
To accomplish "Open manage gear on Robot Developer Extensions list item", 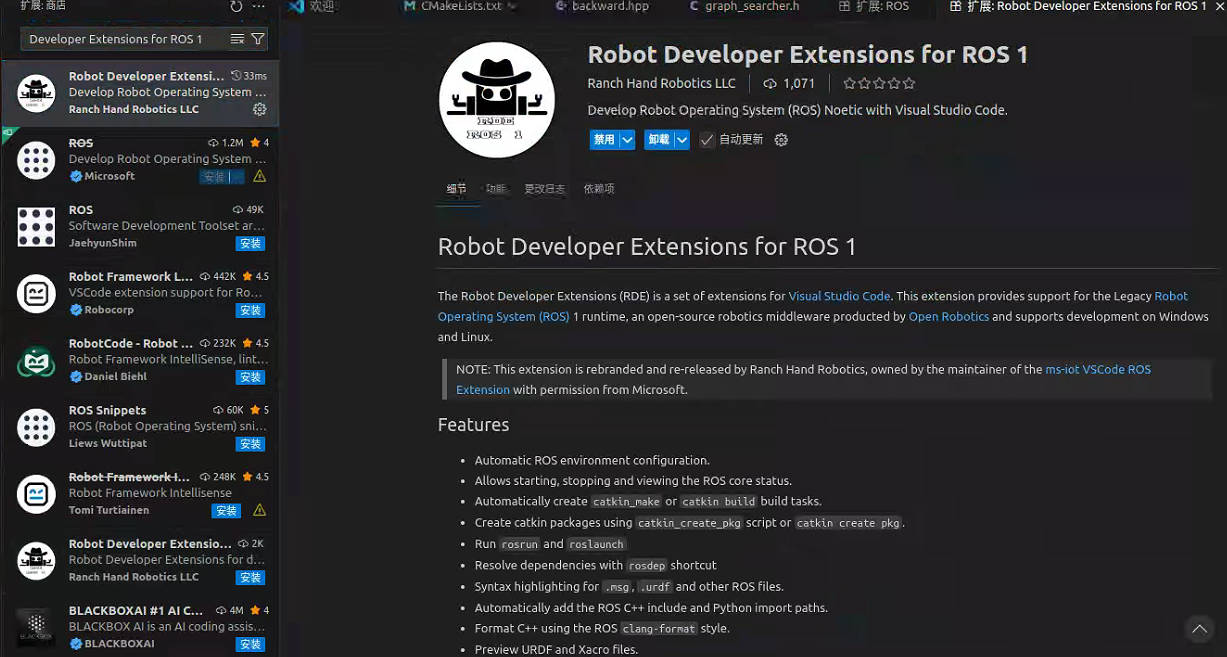I will click(x=259, y=109).
